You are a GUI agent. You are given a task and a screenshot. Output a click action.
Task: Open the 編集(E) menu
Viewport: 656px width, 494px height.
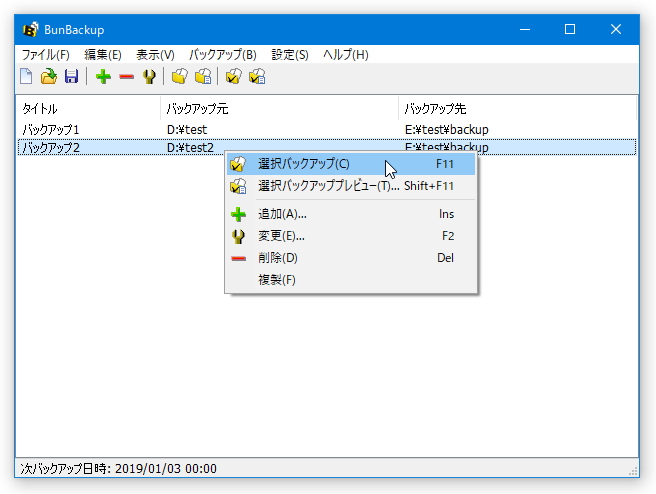[103, 55]
